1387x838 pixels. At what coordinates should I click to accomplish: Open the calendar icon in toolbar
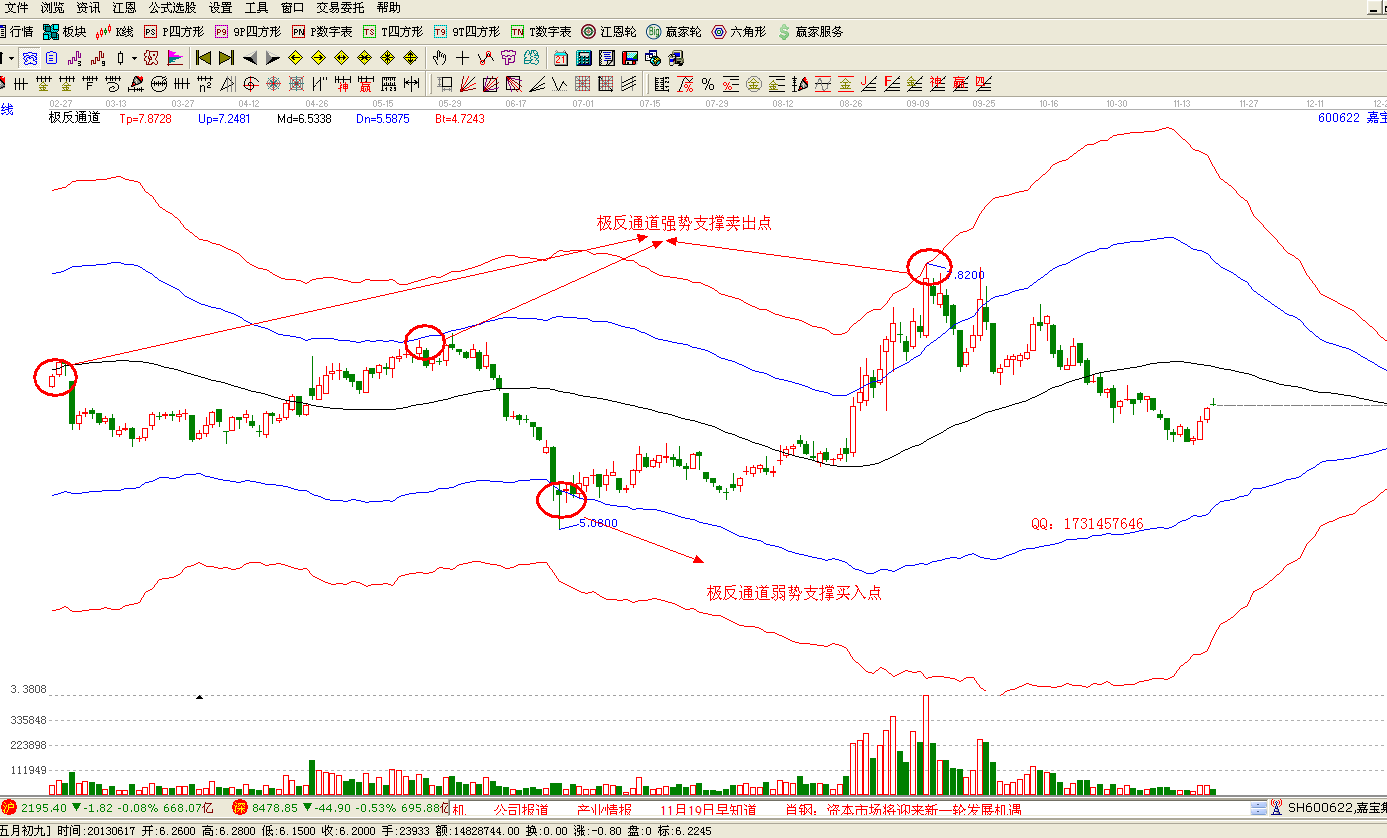coord(561,57)
